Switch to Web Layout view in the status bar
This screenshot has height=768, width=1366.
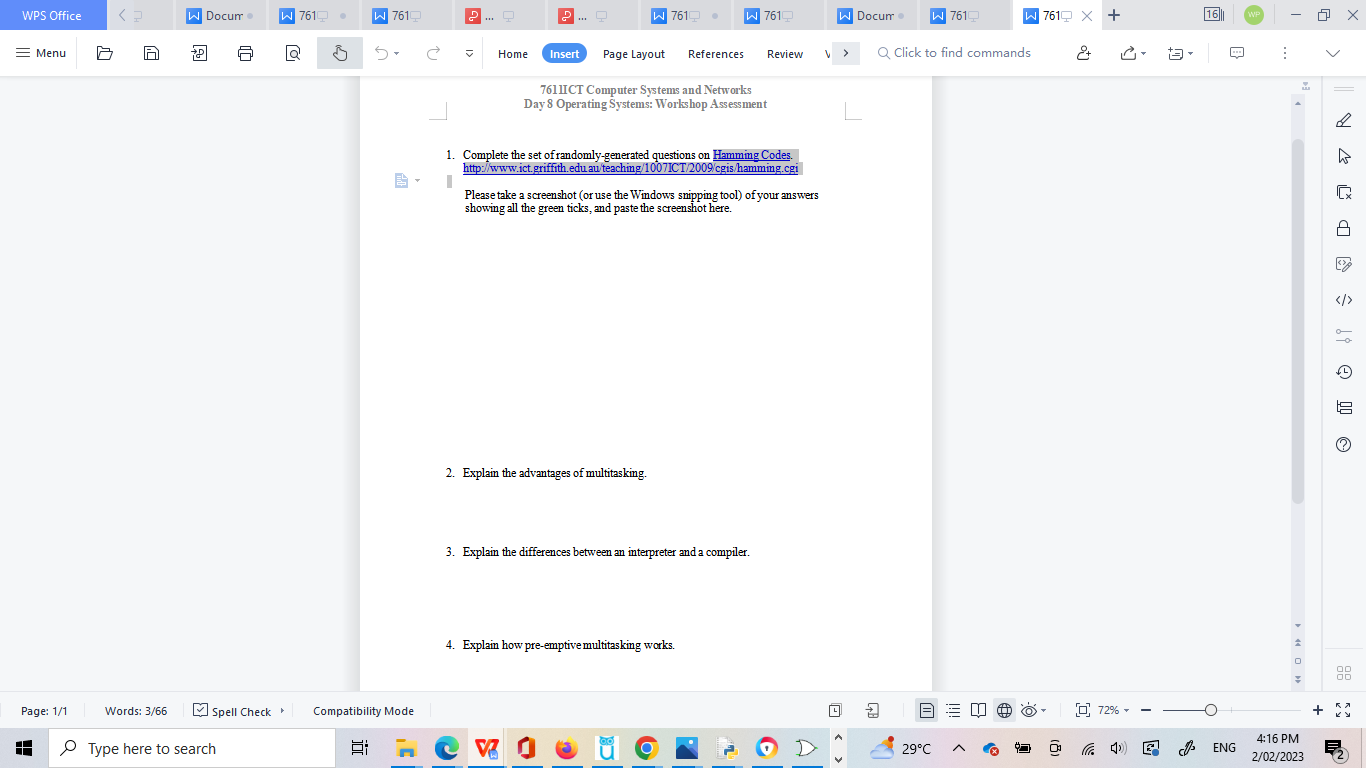point(1005,710)
